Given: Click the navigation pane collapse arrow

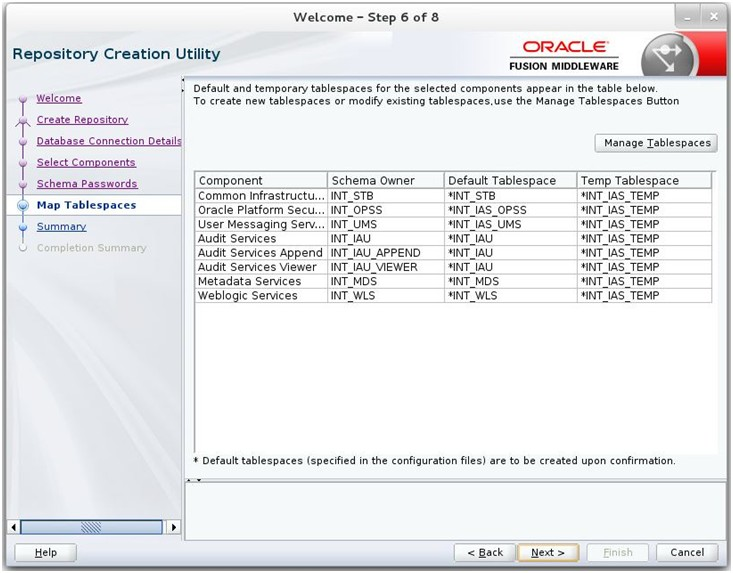Looking at the screenshot, I should point(183,86).
